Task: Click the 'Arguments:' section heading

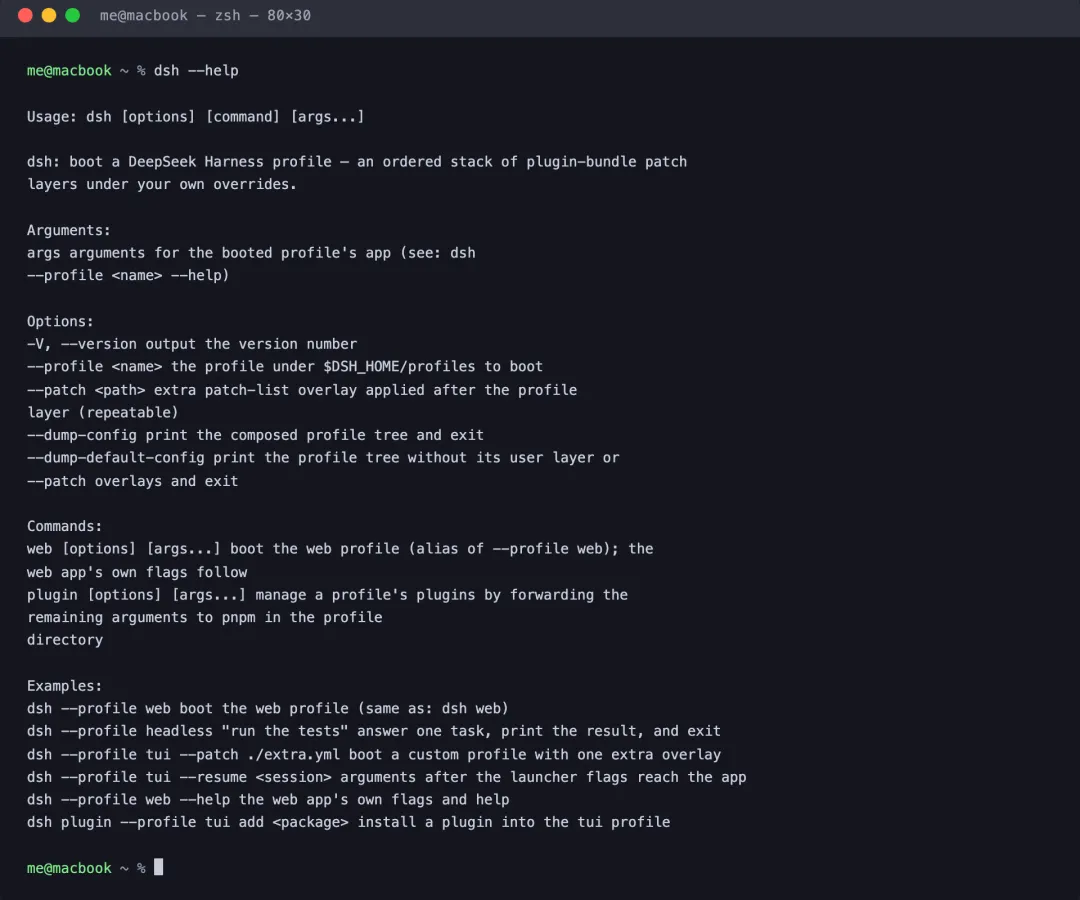Action: [68, 230]
